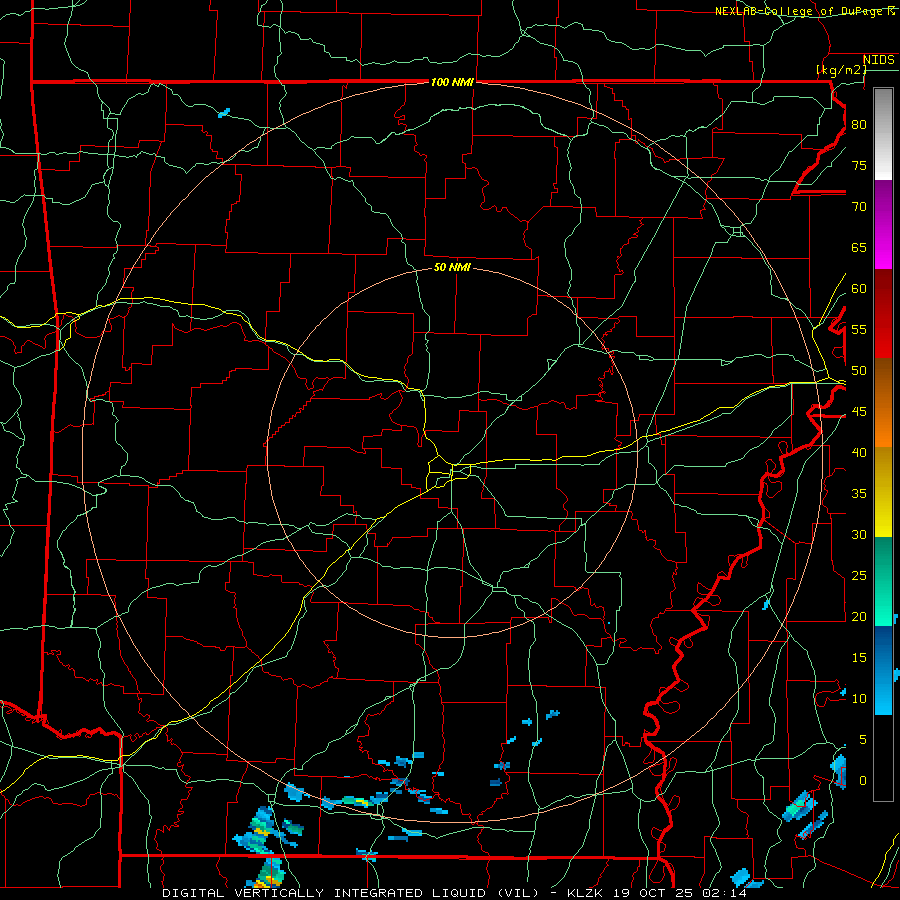Click the Digital Vertically Integrated Liquid caption

coord(351,893)
